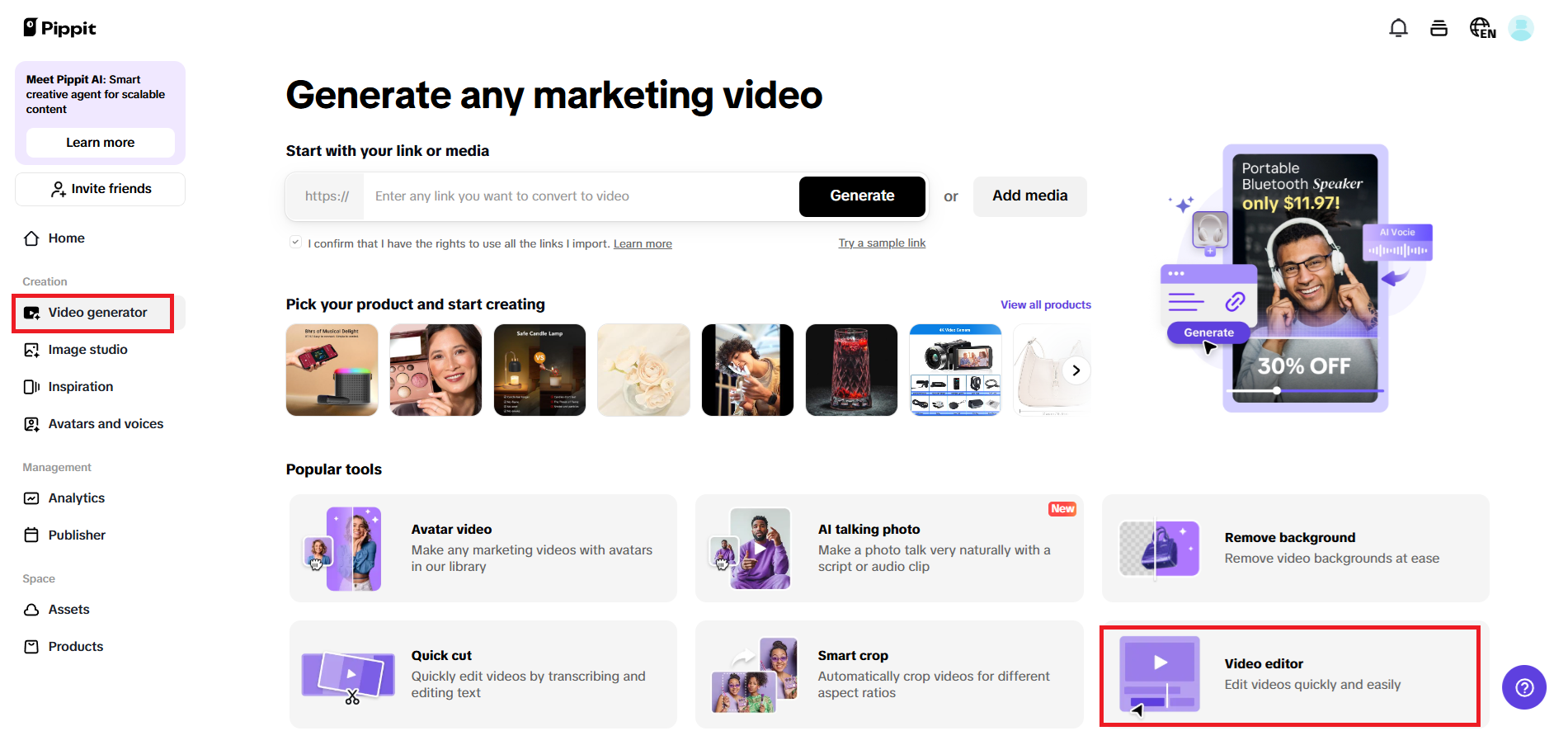
Task: Click the Video editor play illustration
Action: click(x=1159, y=675)
